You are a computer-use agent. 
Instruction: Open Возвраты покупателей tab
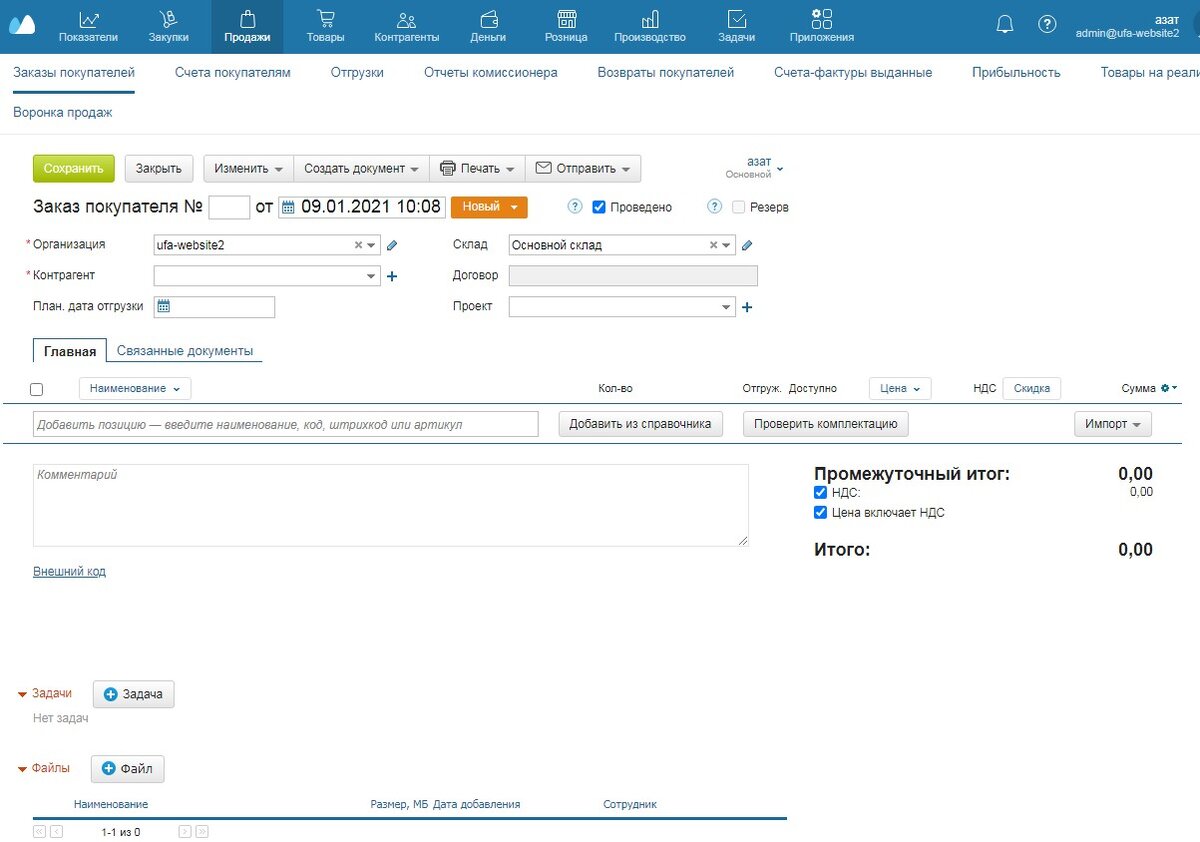click(666, 72)
